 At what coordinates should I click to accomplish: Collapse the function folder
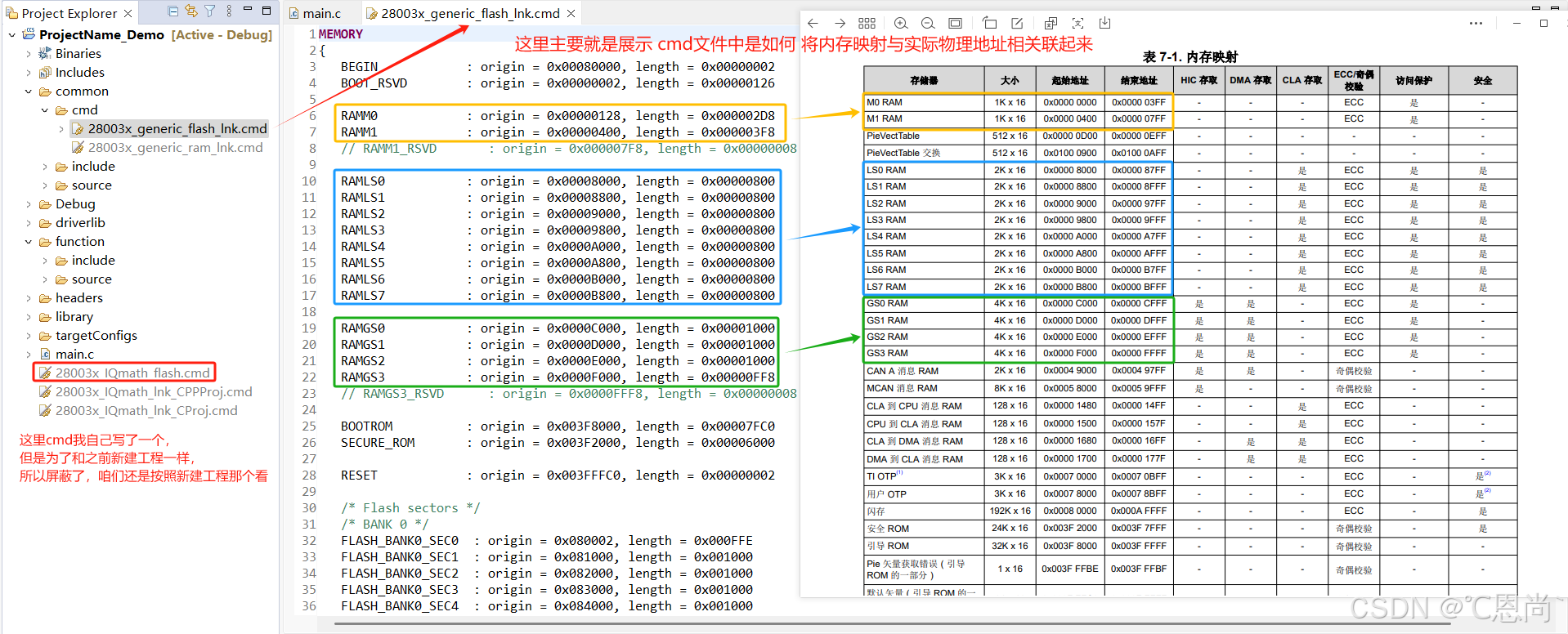(29, 242)
